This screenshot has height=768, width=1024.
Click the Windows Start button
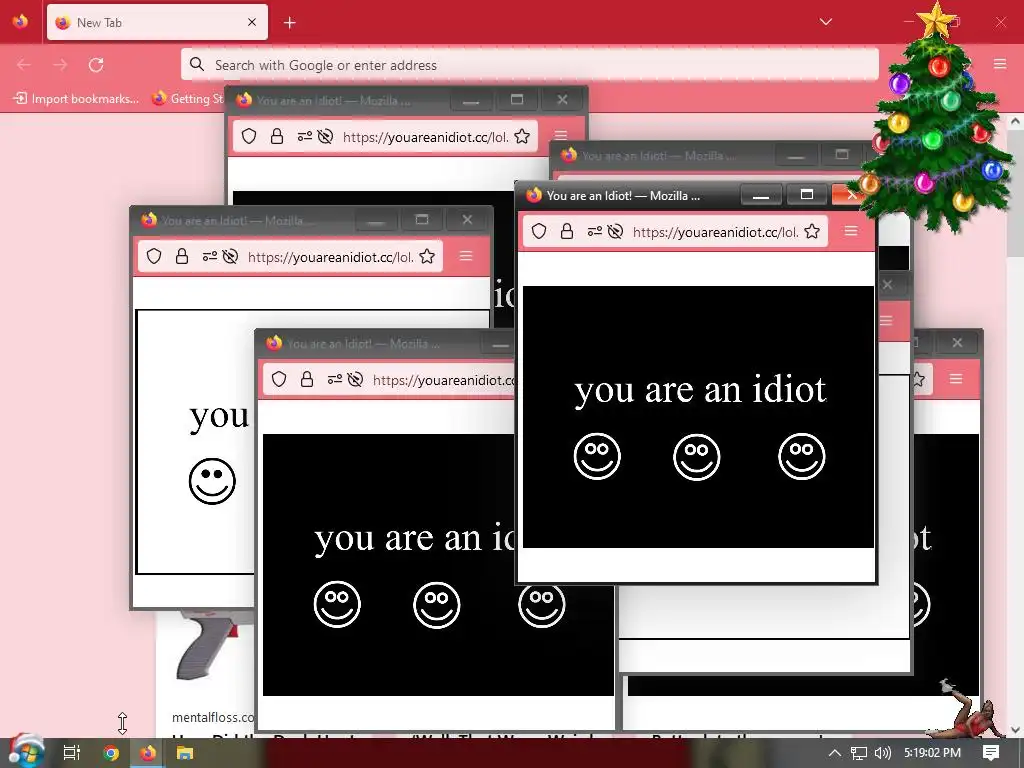click(x=25, y=752)
